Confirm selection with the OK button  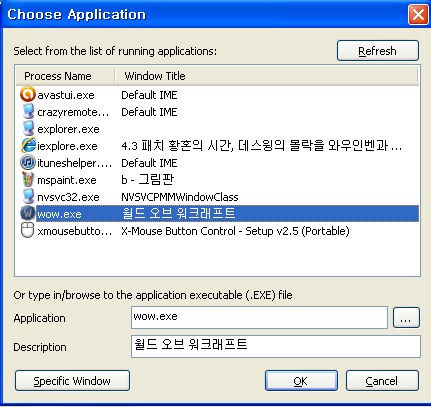[x=301, y=380]
